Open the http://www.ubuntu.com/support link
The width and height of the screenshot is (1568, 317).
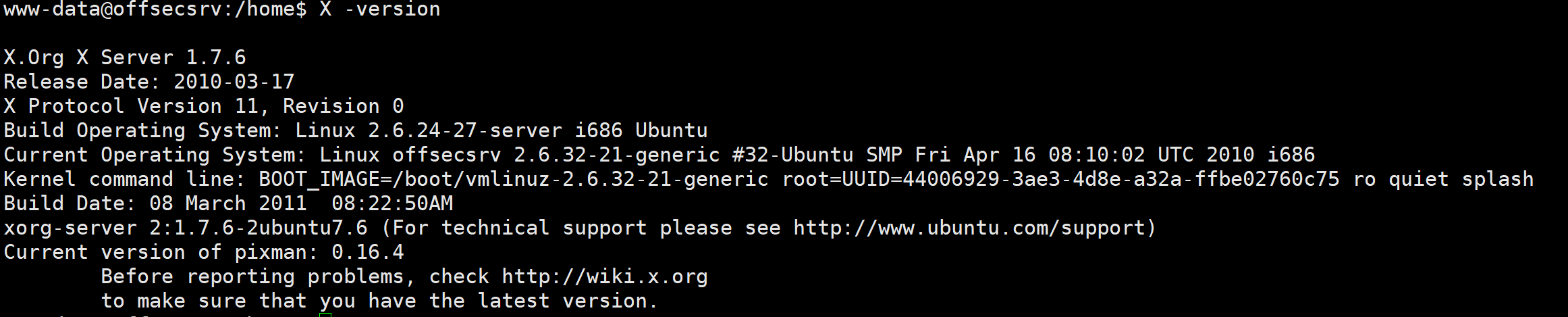click(969, 228)
